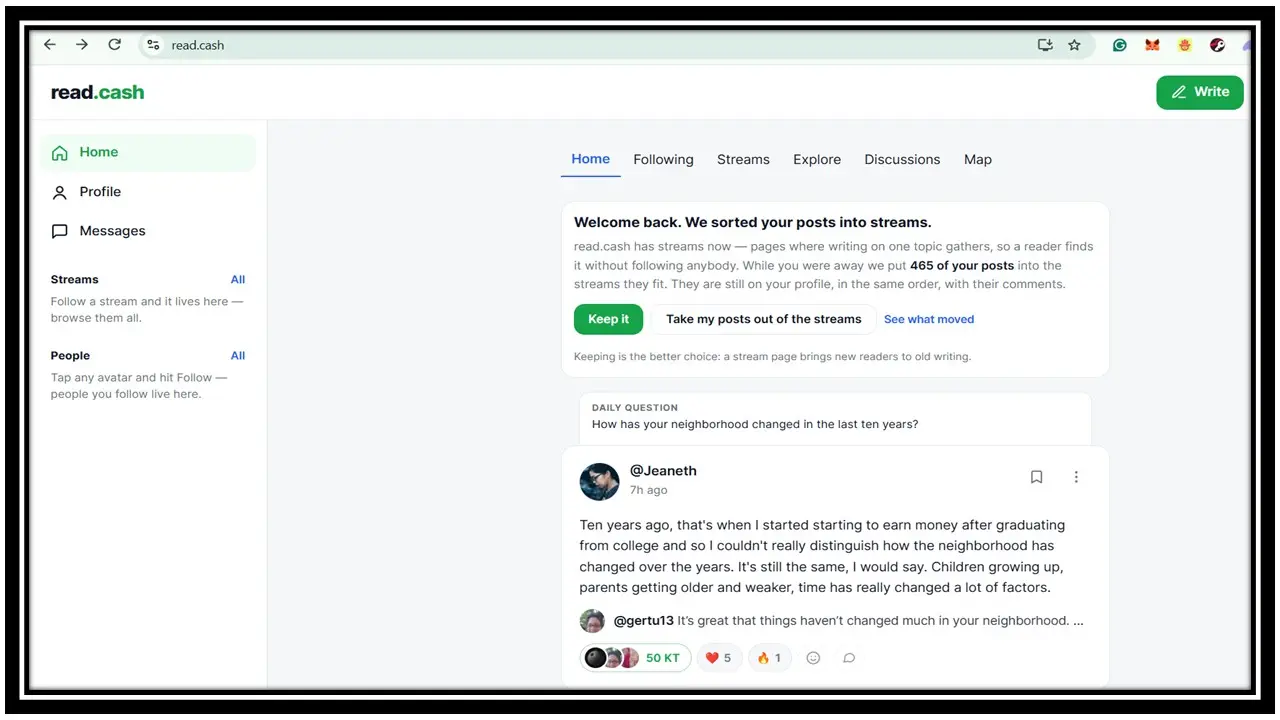Open the three-dot menu on Jeaneth's post
Screen dimensions: 1280x720
click(x=1076, y=477)
